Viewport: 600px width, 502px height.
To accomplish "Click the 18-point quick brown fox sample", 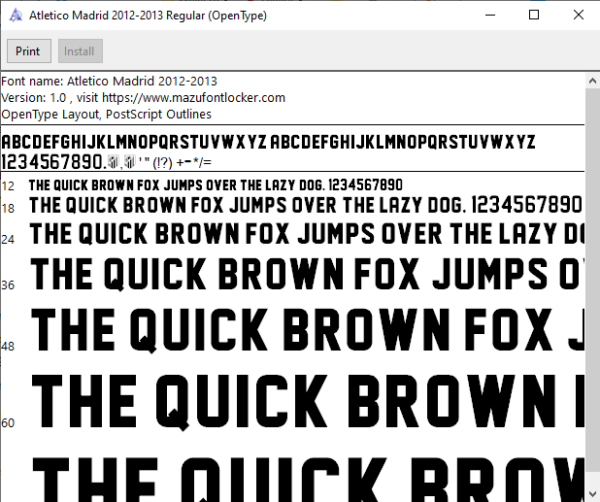I will tap(306, 205).
